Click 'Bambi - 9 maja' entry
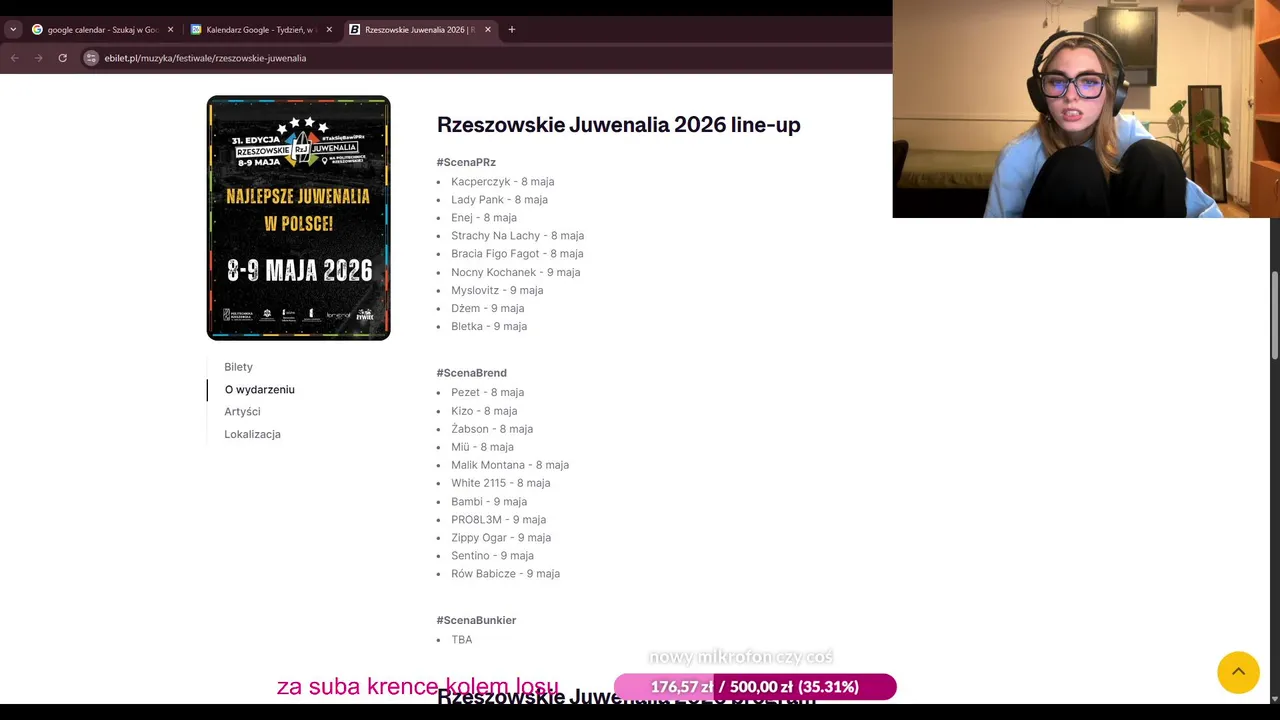 [489, 502]
